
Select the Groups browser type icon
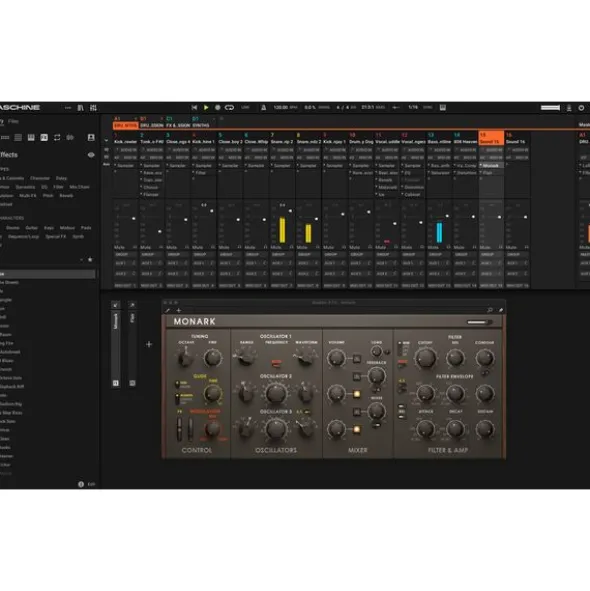[x=18, y=138]
